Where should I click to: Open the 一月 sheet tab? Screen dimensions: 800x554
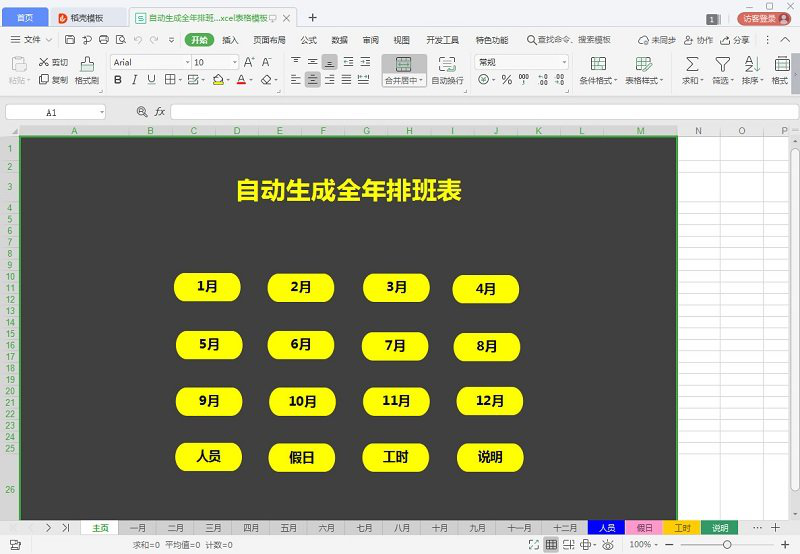coord(138,528)
